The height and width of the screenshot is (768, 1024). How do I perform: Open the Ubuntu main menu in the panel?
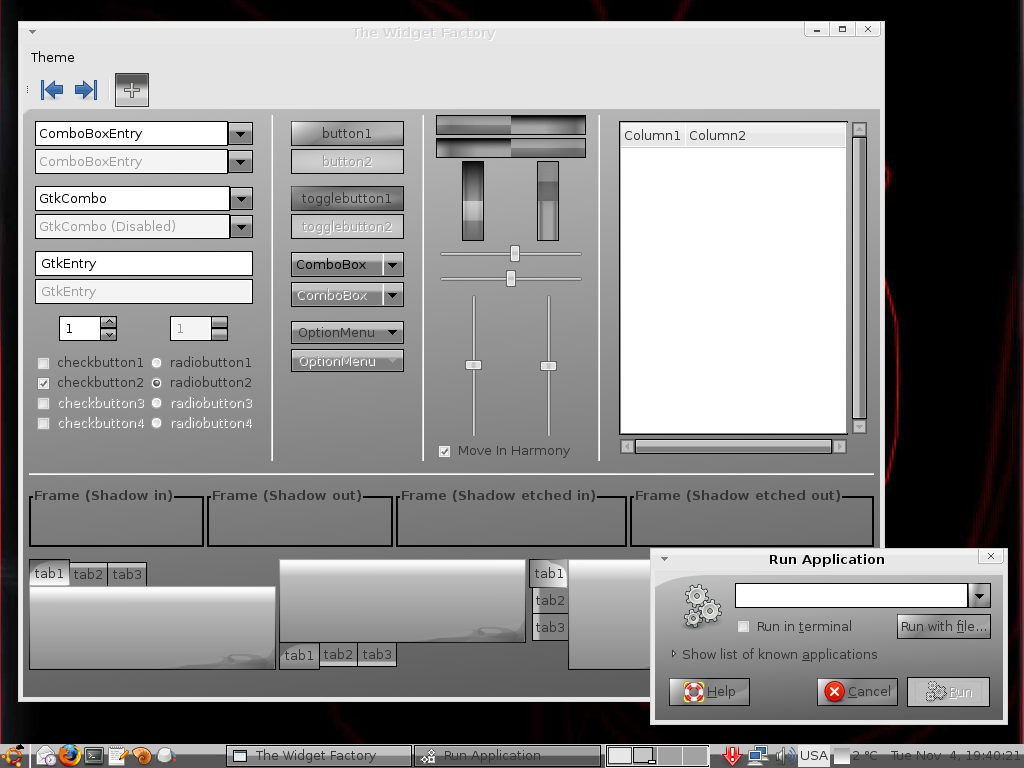[13, 756]
